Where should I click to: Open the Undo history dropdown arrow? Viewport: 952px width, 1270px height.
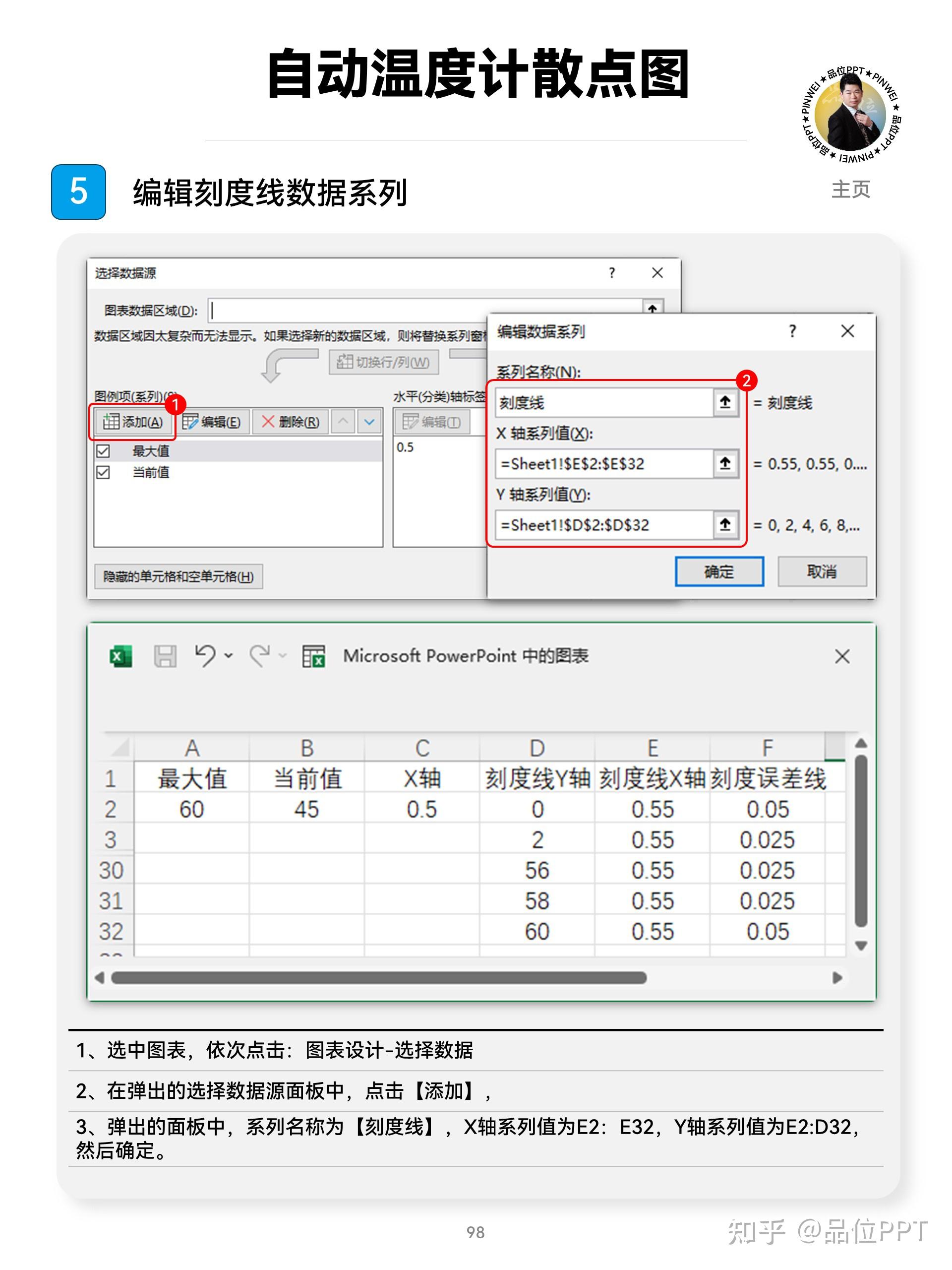pos(229,655)
